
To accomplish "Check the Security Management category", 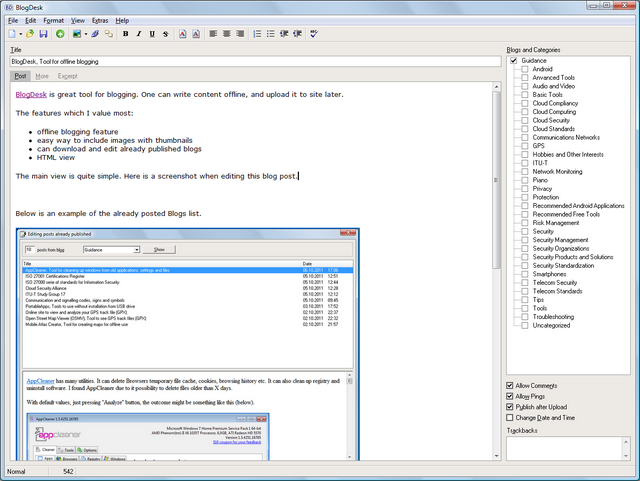I will 524,240.
